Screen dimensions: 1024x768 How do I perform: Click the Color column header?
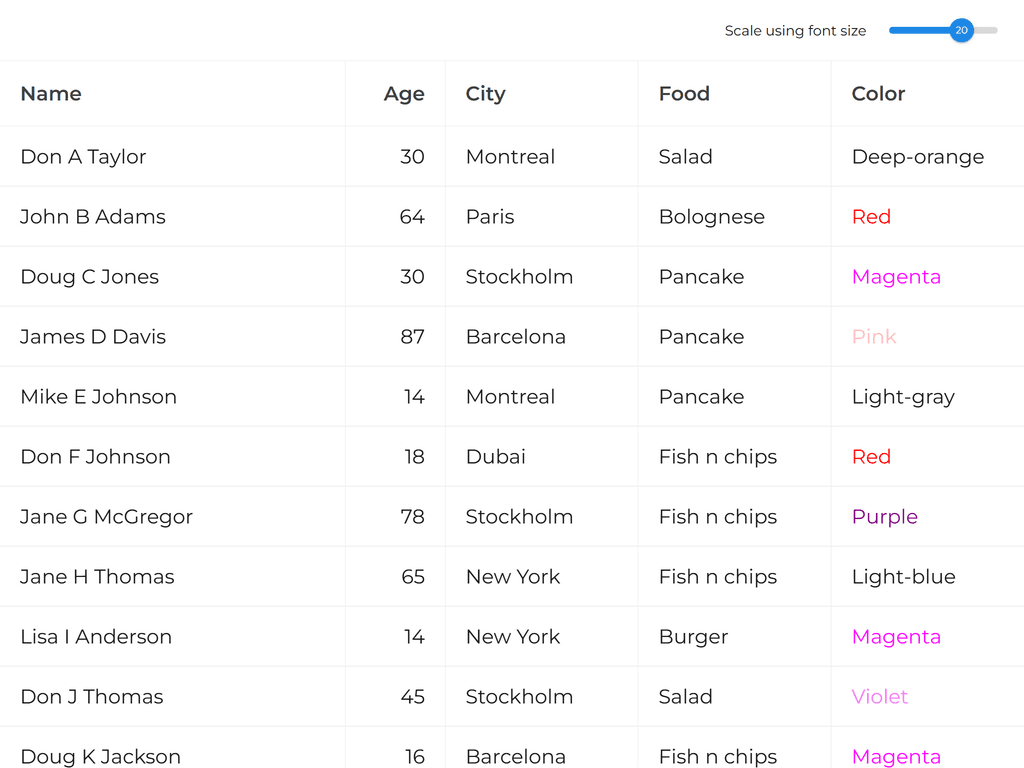[878, 94]
